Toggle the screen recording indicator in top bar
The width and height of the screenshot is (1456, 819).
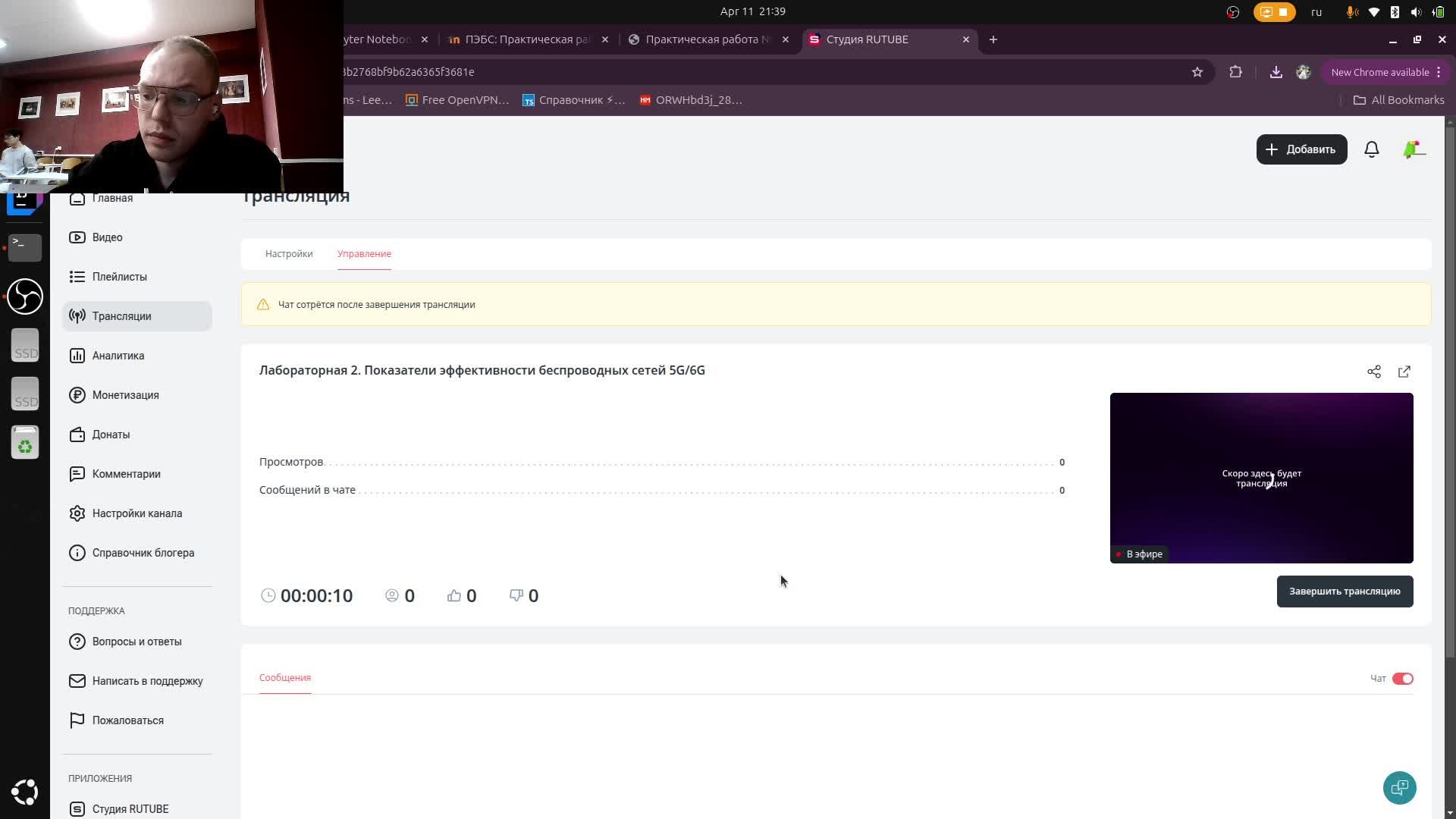point(1274,11)
